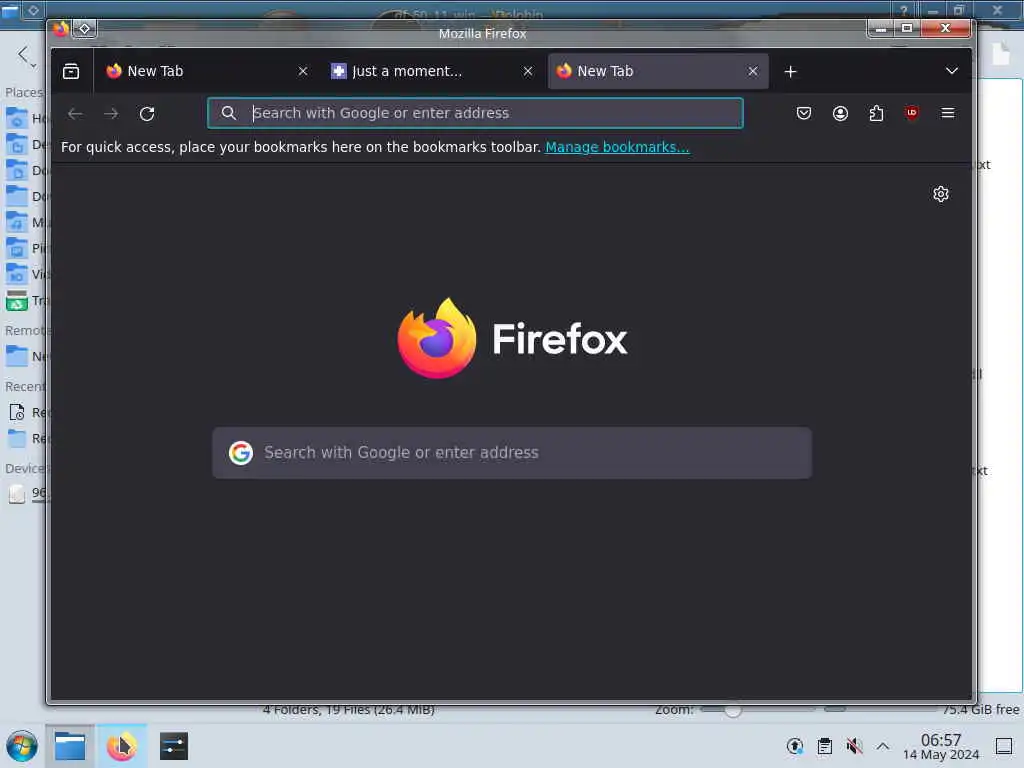The image size is (1024, 768).
Task: Open the start menu launcher
Action: click(x=22, y=746)
